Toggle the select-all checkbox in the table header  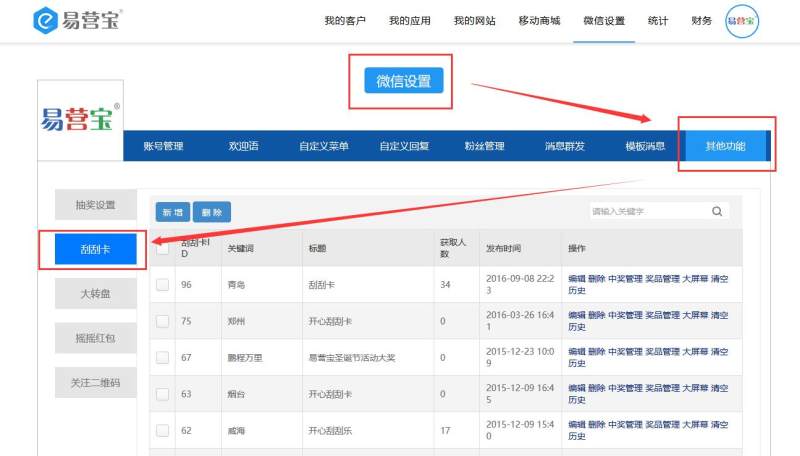(163, 248)
